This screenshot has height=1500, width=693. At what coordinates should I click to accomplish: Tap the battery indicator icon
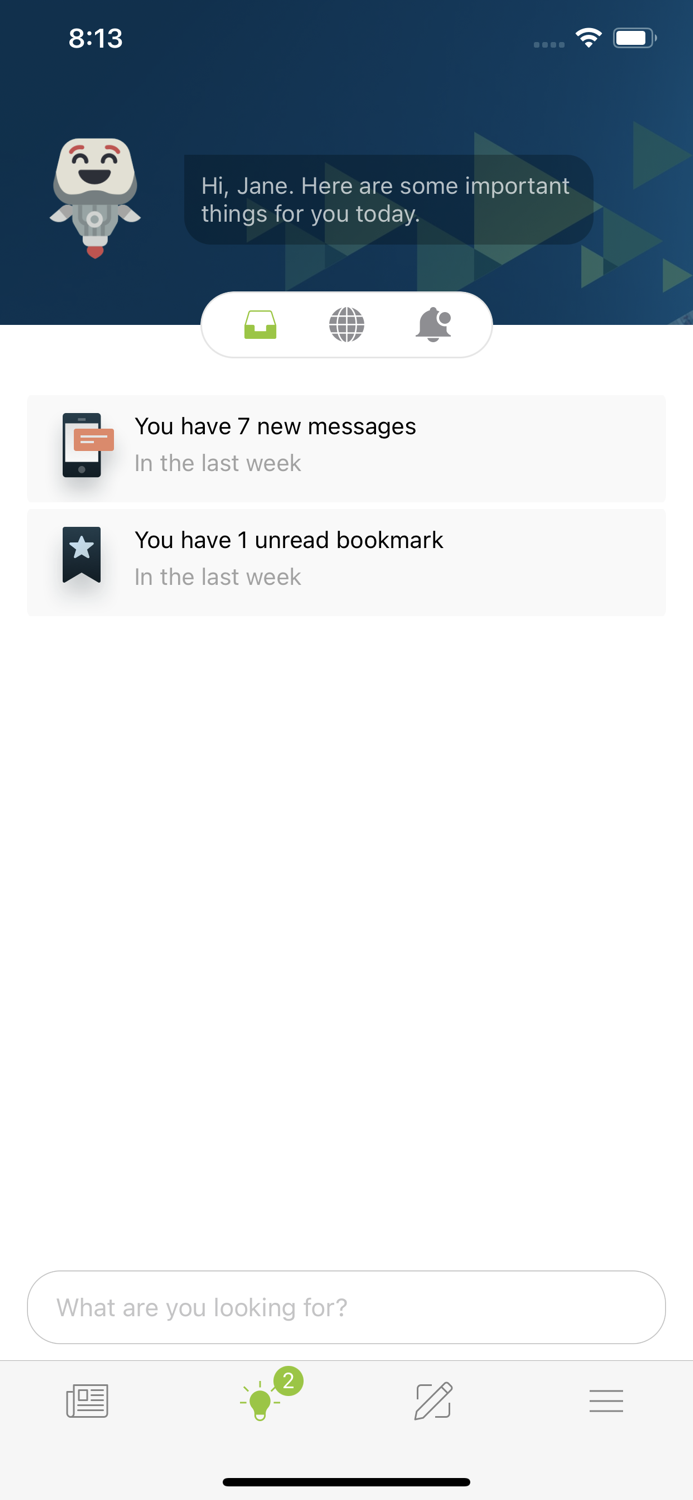635,38
